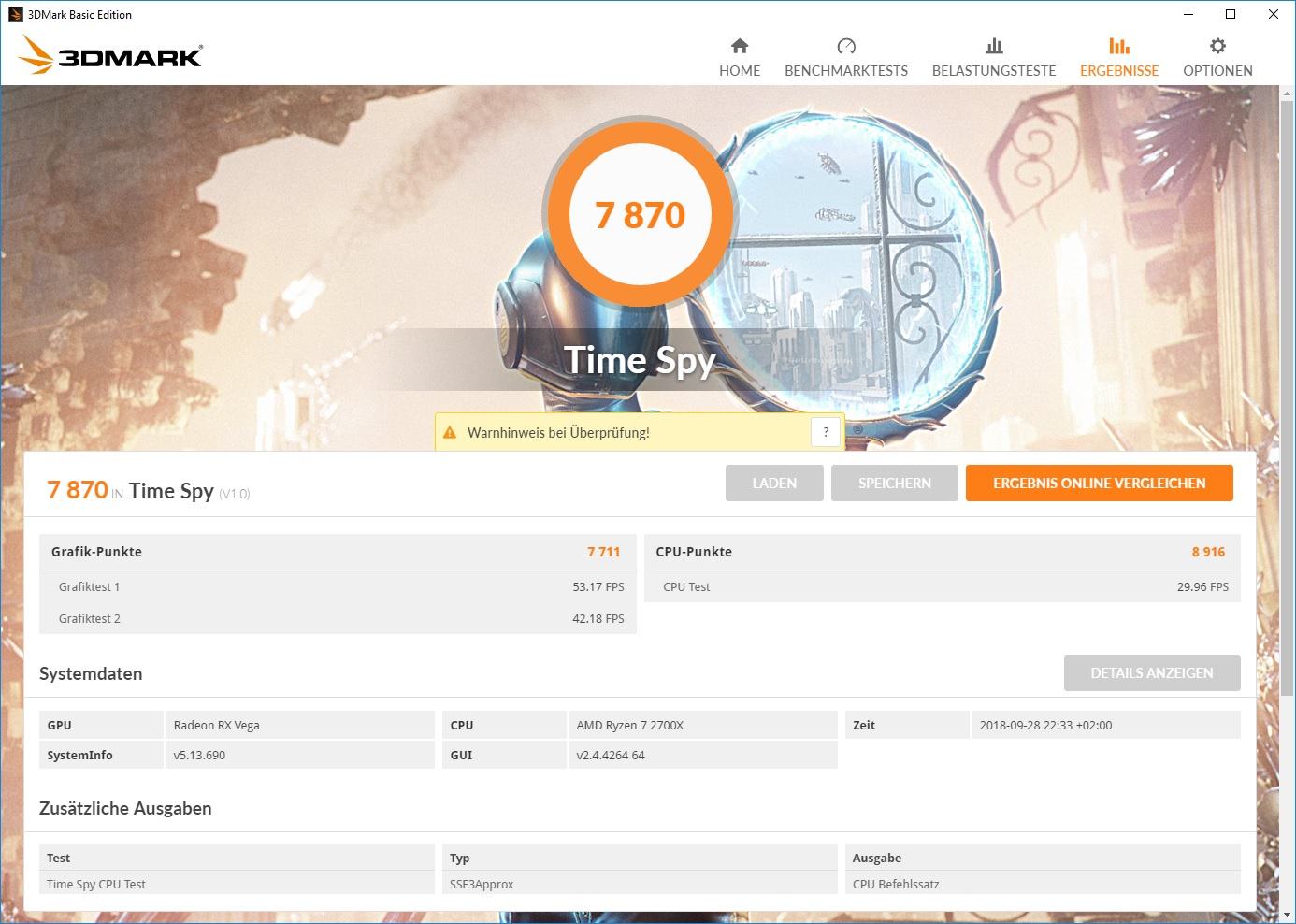Click the Time Spy banner title
The width and height of the screenshot is (1296, 924).
641,360
